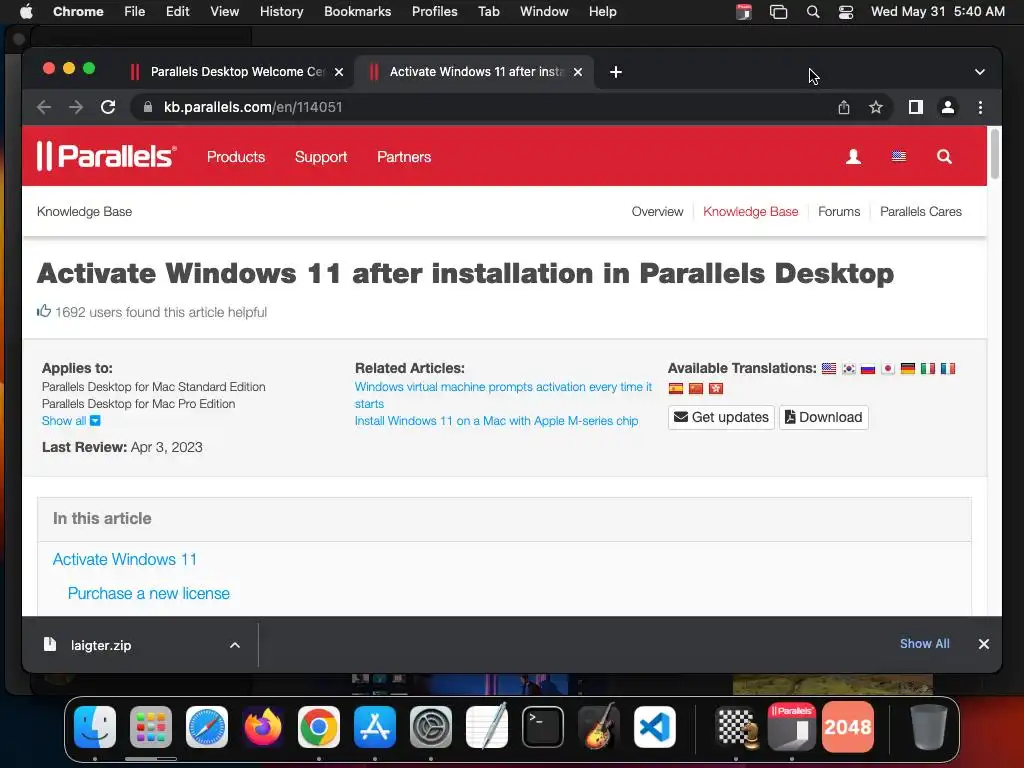This screenshot has width=1024, height=768.
Task: Open the Bookmarks menu in menu bar
Action: pos(357,12)
